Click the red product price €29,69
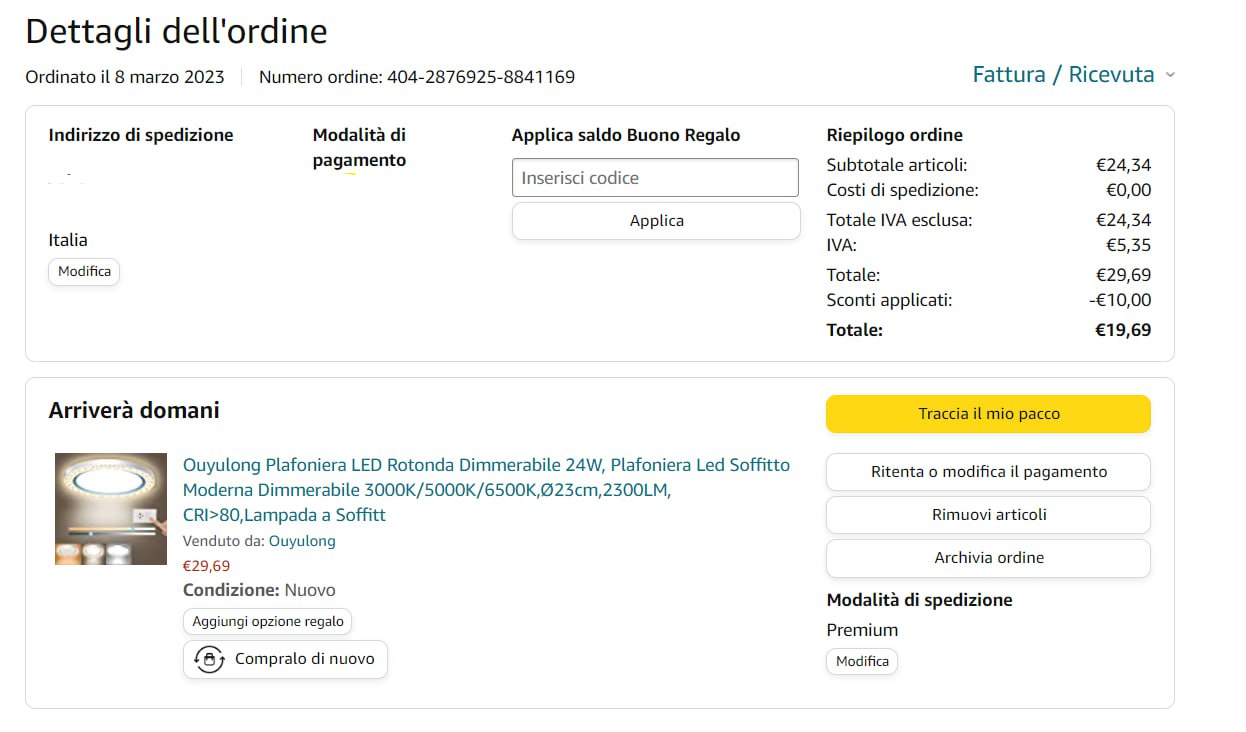1246x732 pixels. point(206,566)
